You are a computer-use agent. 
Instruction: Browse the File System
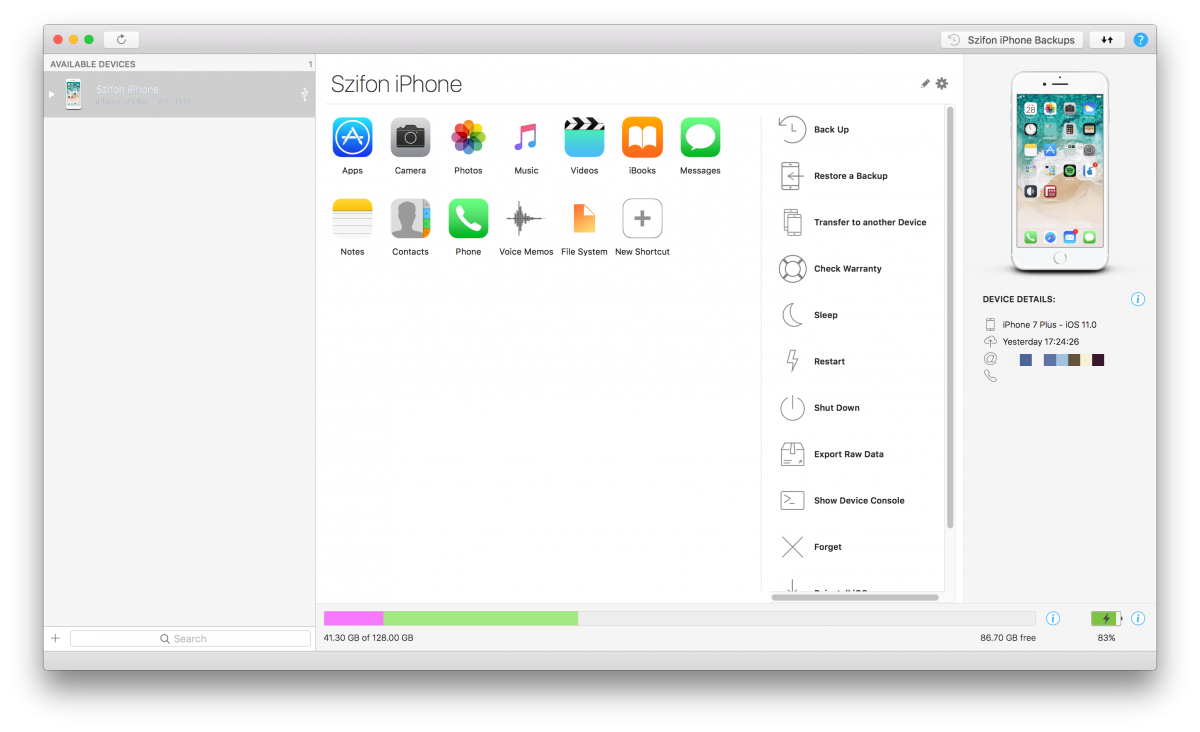[x=584, y=218]
